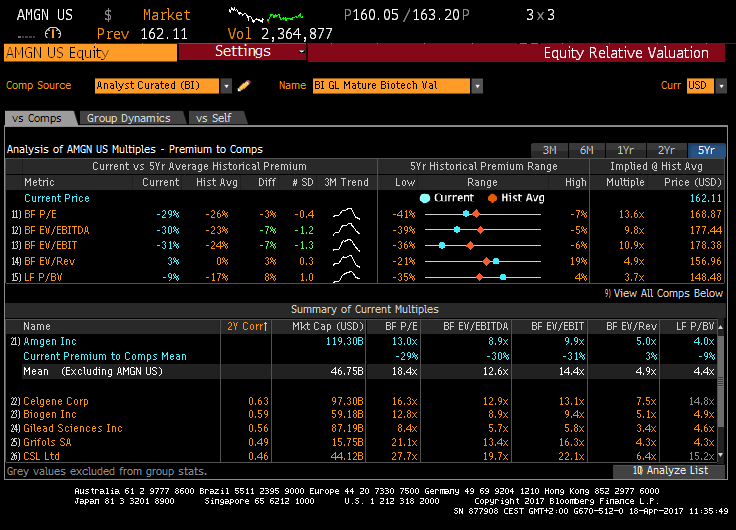Click the implied price 168.87
This screenshot has height=530, width=736.
coord(705,214)
